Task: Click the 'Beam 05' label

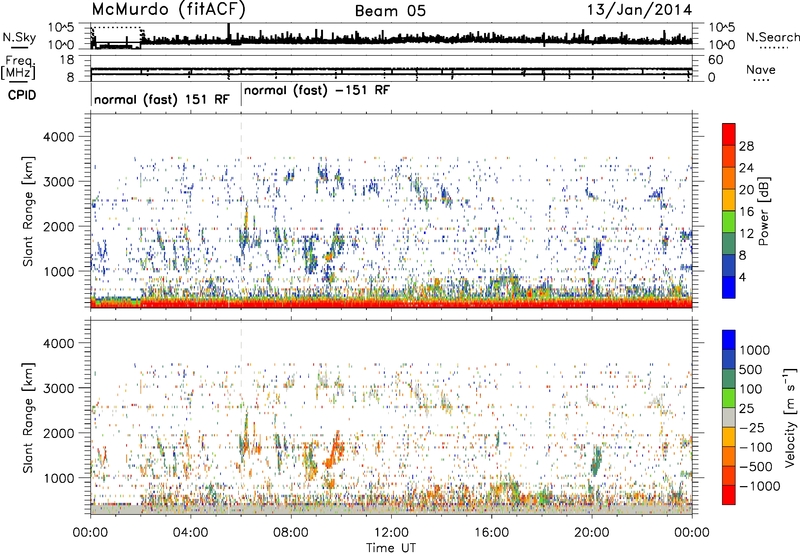Action: pyautogui.click(x=390, y=11)
